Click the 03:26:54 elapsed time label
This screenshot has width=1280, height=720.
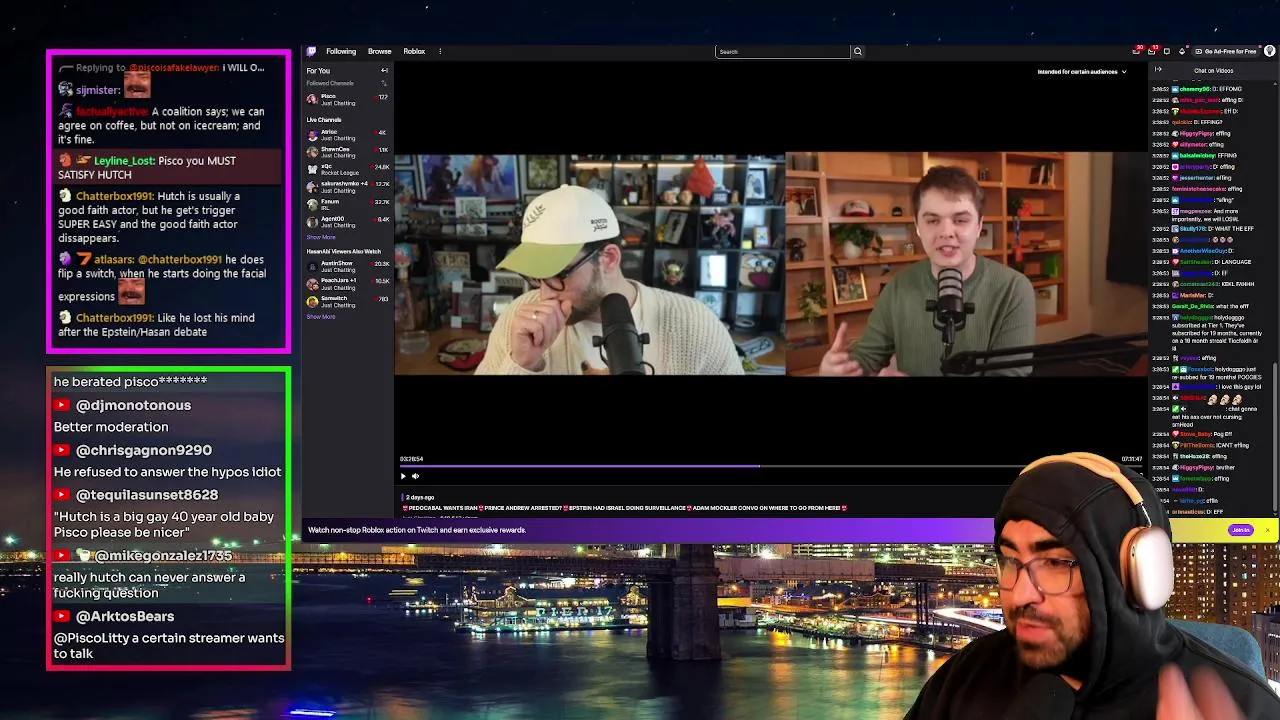[411, 459]
